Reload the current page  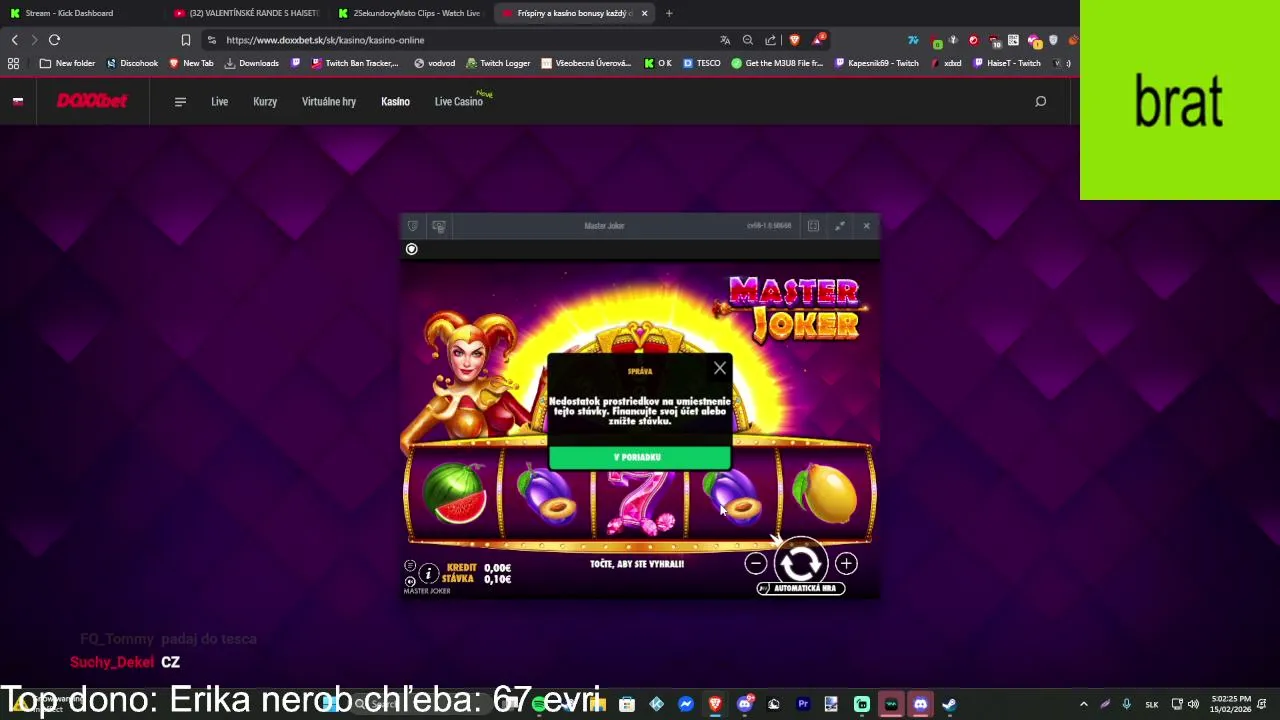pyautogui.click(x=54, y=40)
